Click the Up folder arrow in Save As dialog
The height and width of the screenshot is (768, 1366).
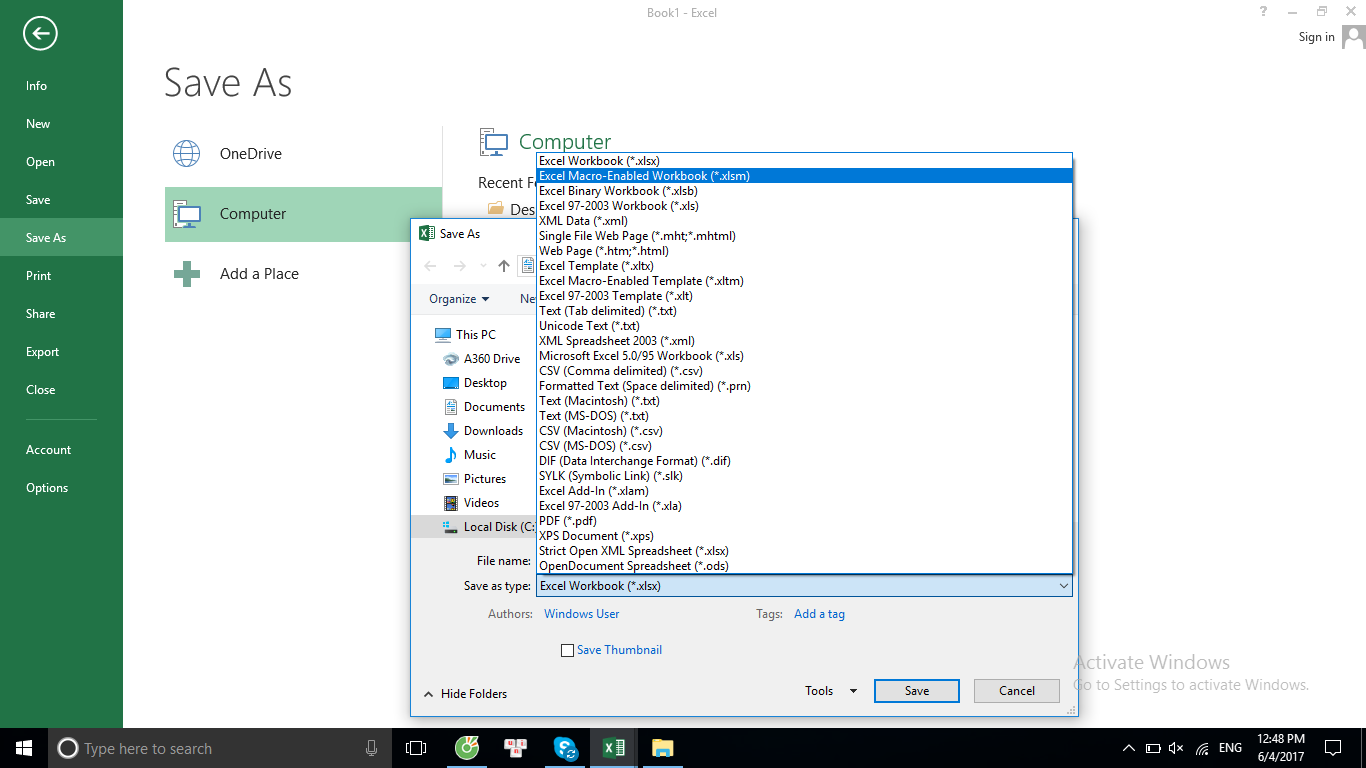pyautogui.click(x=504, y=266)
